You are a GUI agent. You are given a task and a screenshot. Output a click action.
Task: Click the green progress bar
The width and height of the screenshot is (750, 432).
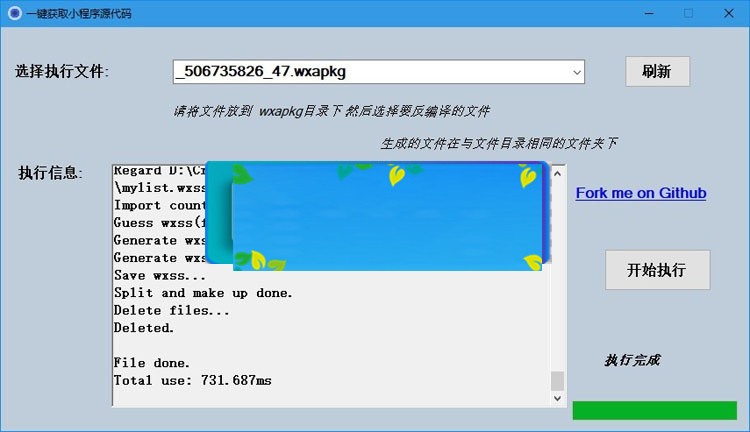click(654, 410)
